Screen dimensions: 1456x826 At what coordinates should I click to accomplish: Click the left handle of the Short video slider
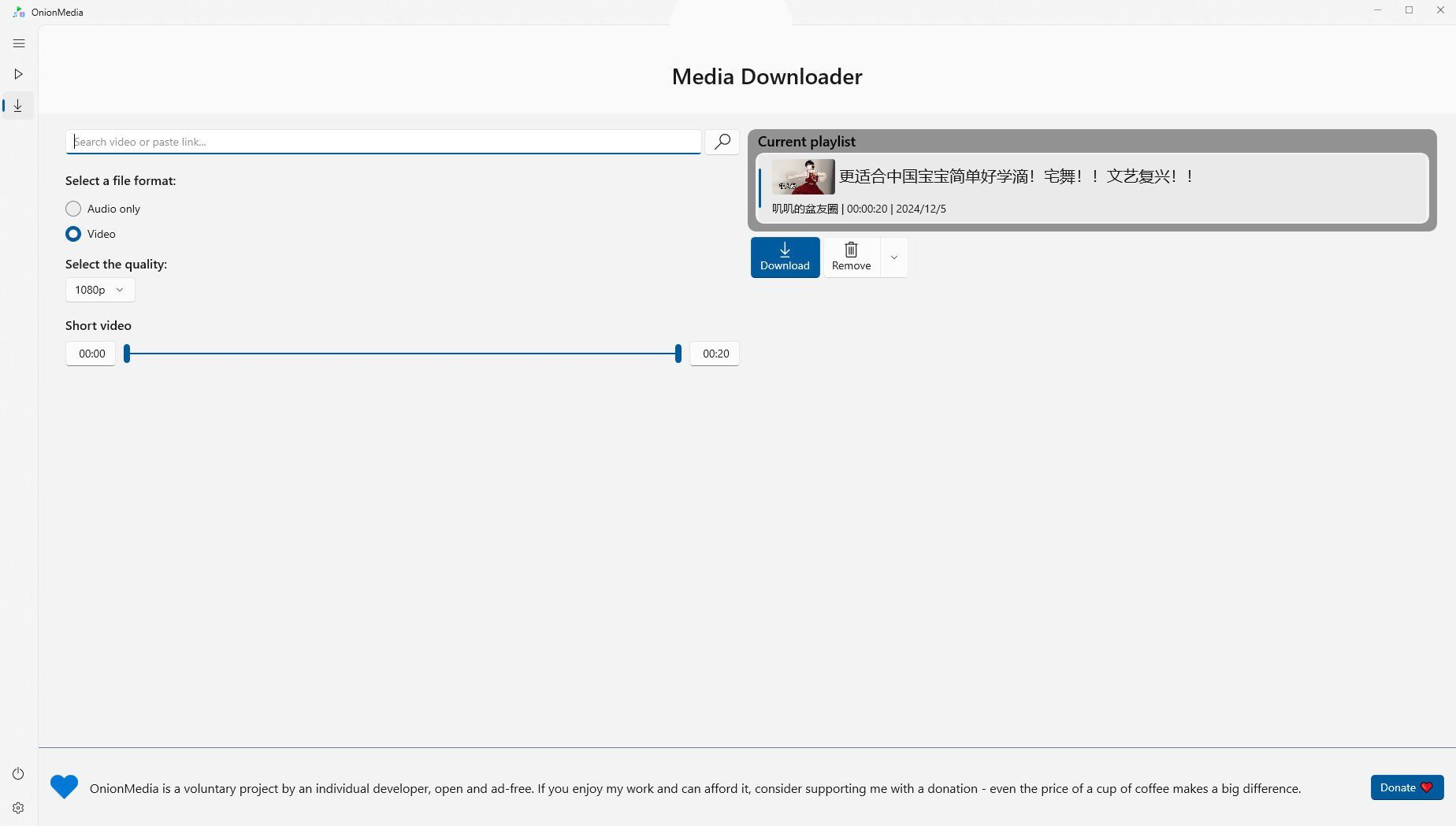coord(127,354)
